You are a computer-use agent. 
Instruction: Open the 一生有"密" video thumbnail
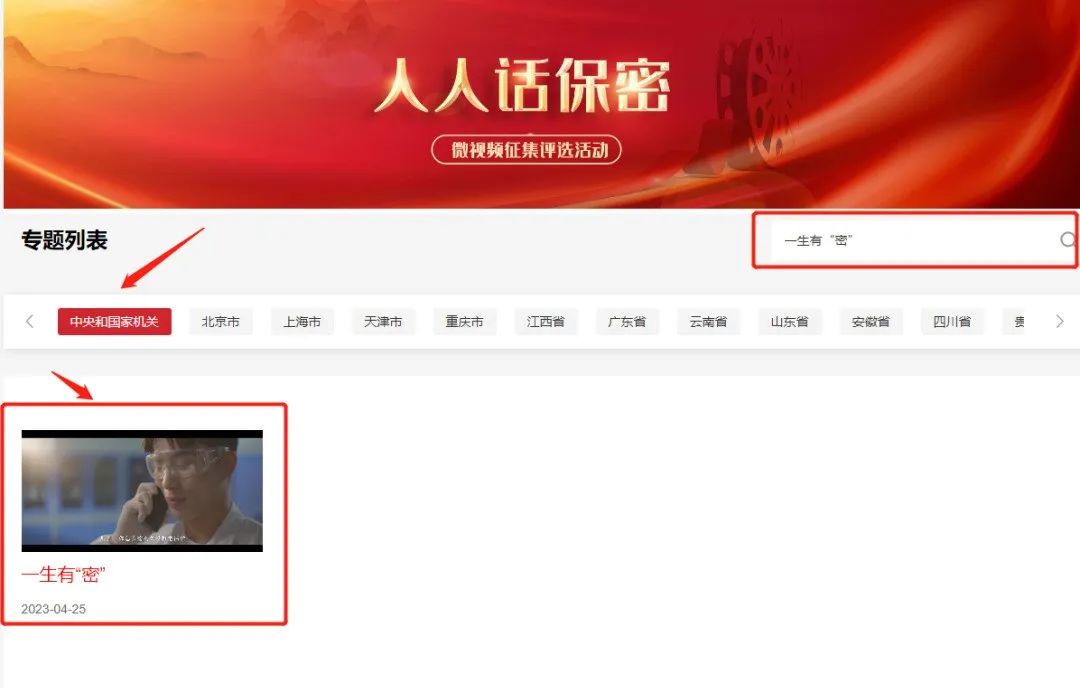[x=142, y=491]
